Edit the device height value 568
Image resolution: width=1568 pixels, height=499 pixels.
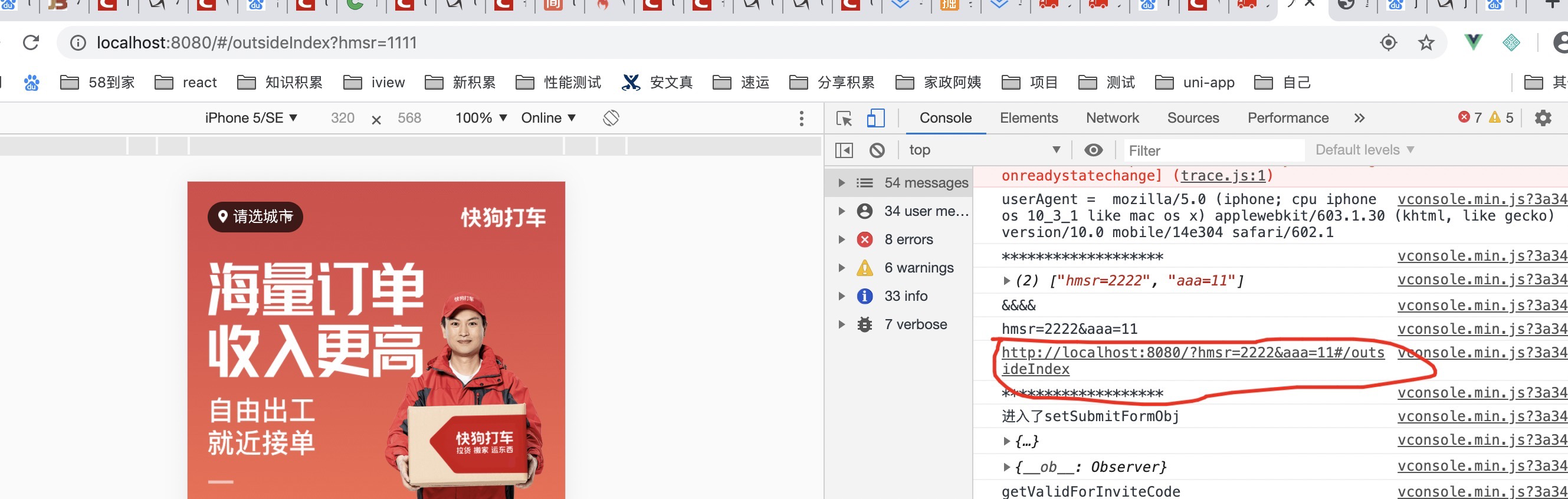[x=409, y=118]
